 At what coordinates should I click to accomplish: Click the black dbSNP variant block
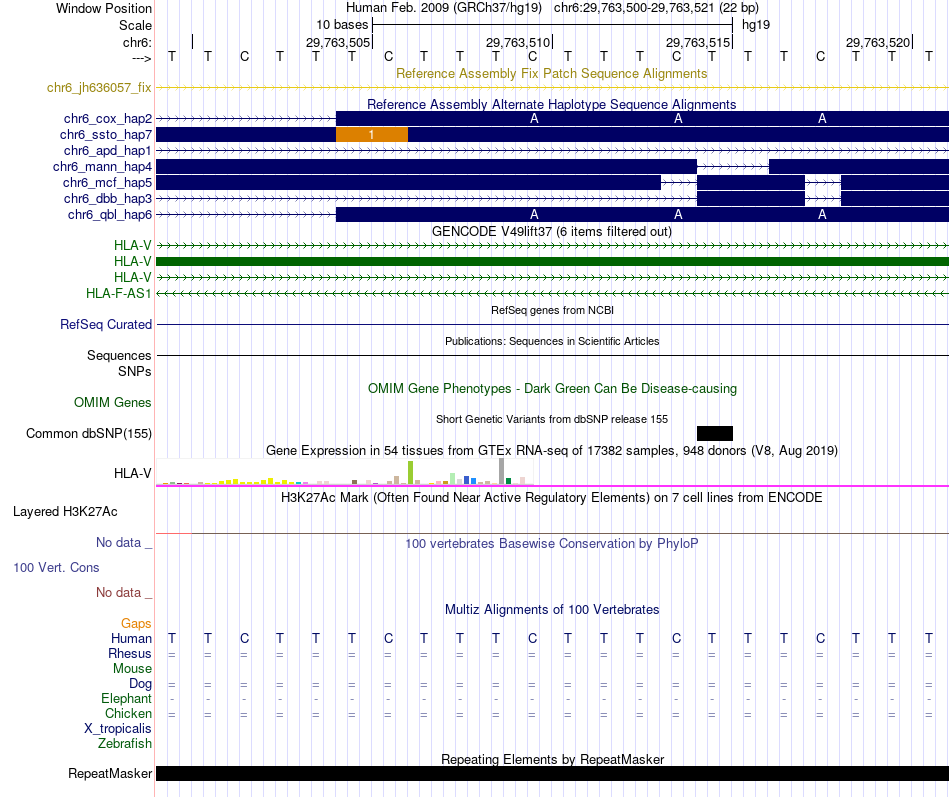coord(715,433)
